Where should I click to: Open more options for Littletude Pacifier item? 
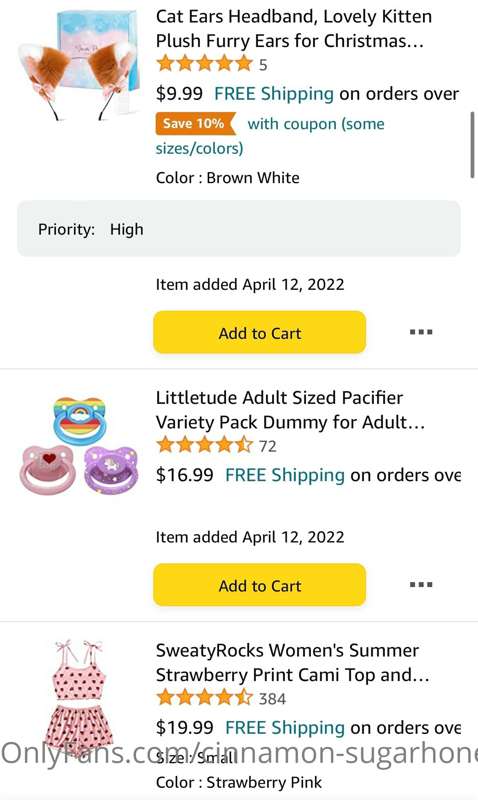pos(421,585)
